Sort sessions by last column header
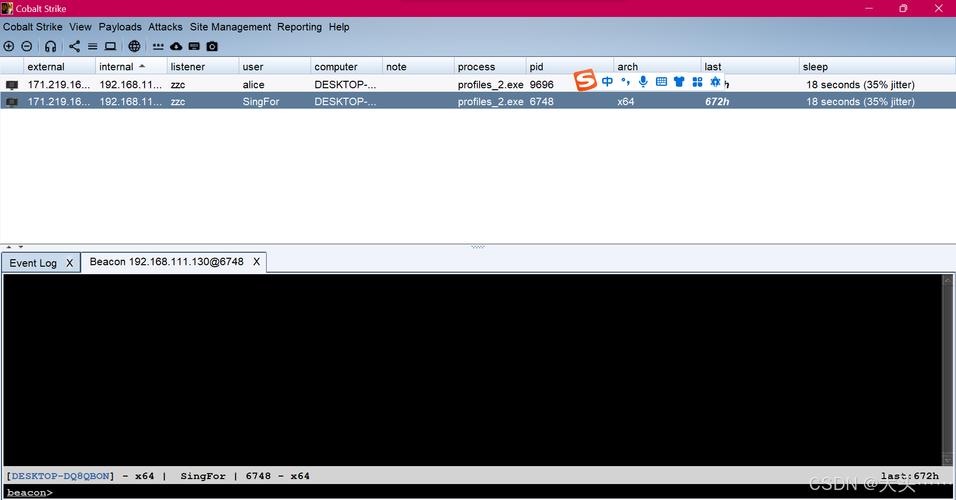 749,66
